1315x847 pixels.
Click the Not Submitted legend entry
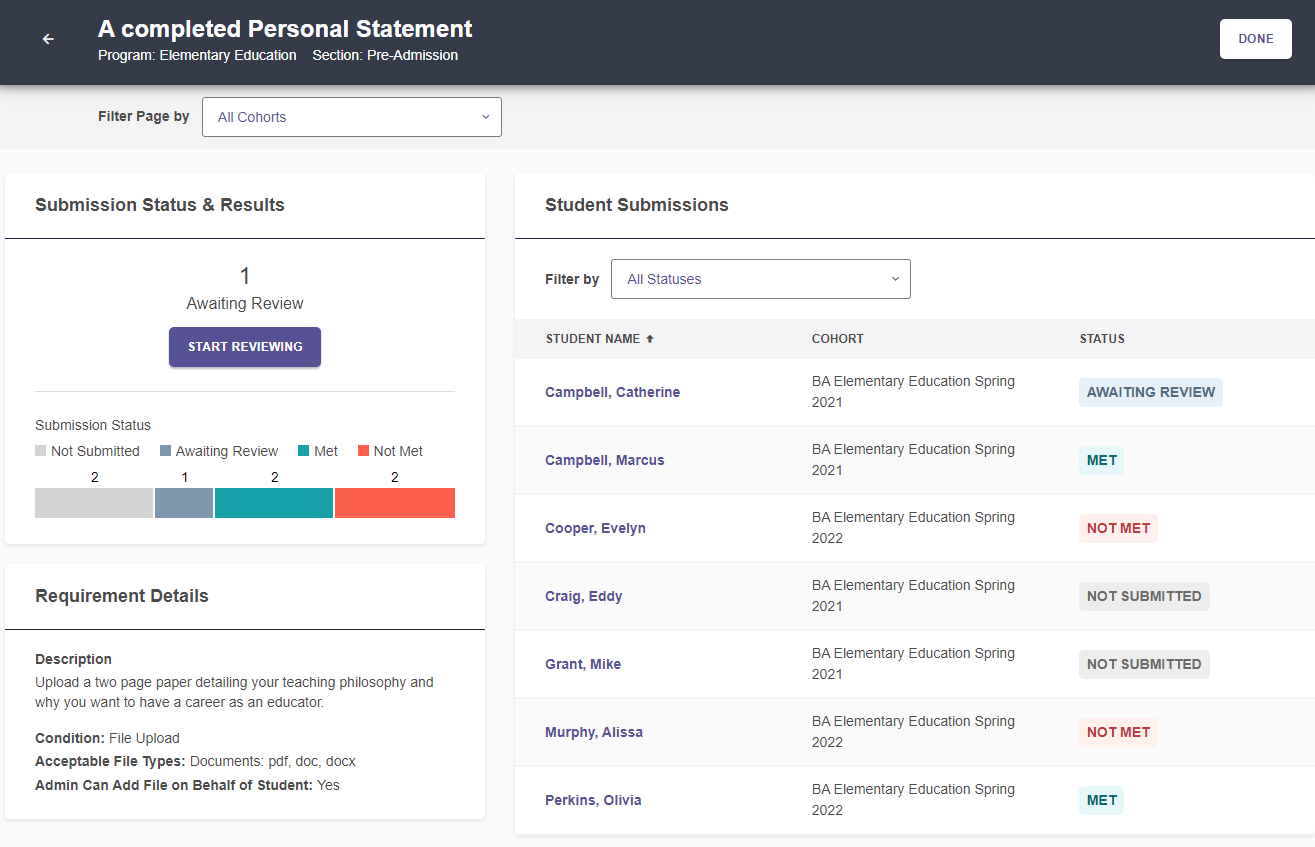88,451
